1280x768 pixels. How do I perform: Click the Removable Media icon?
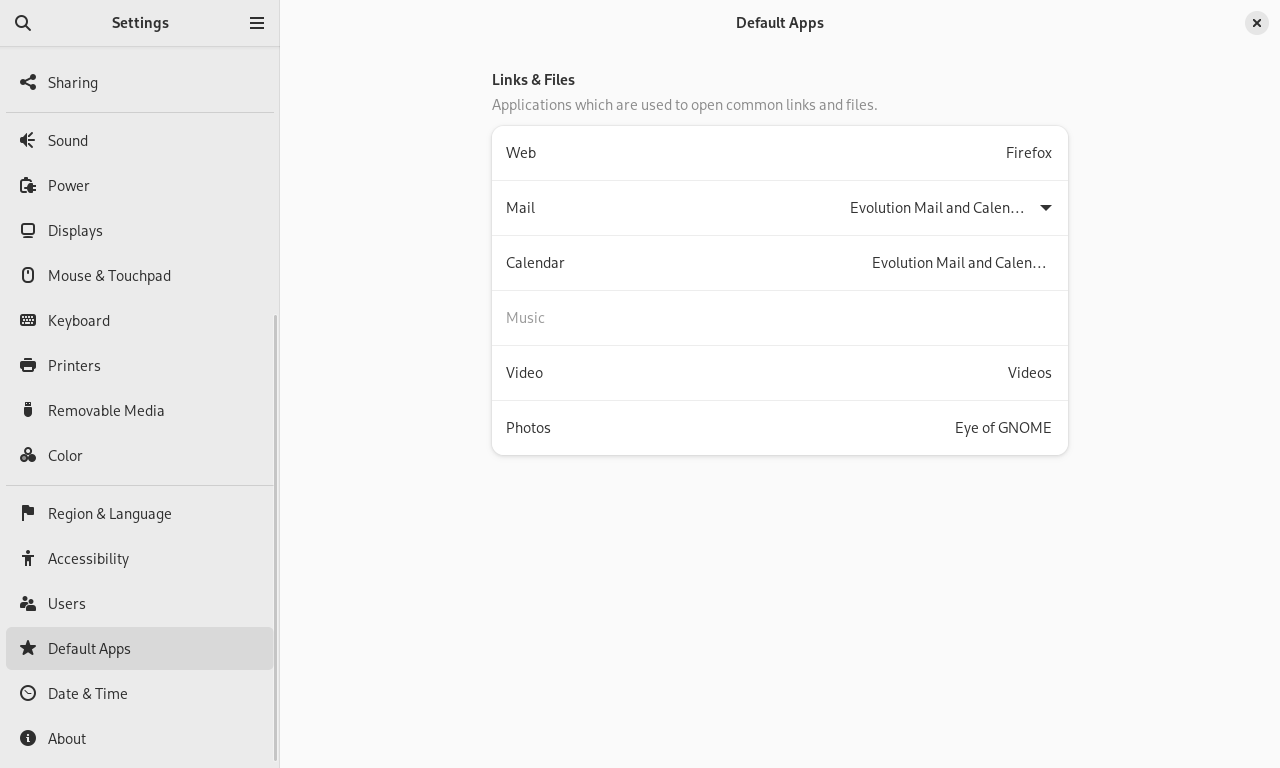tap(28, 411)
